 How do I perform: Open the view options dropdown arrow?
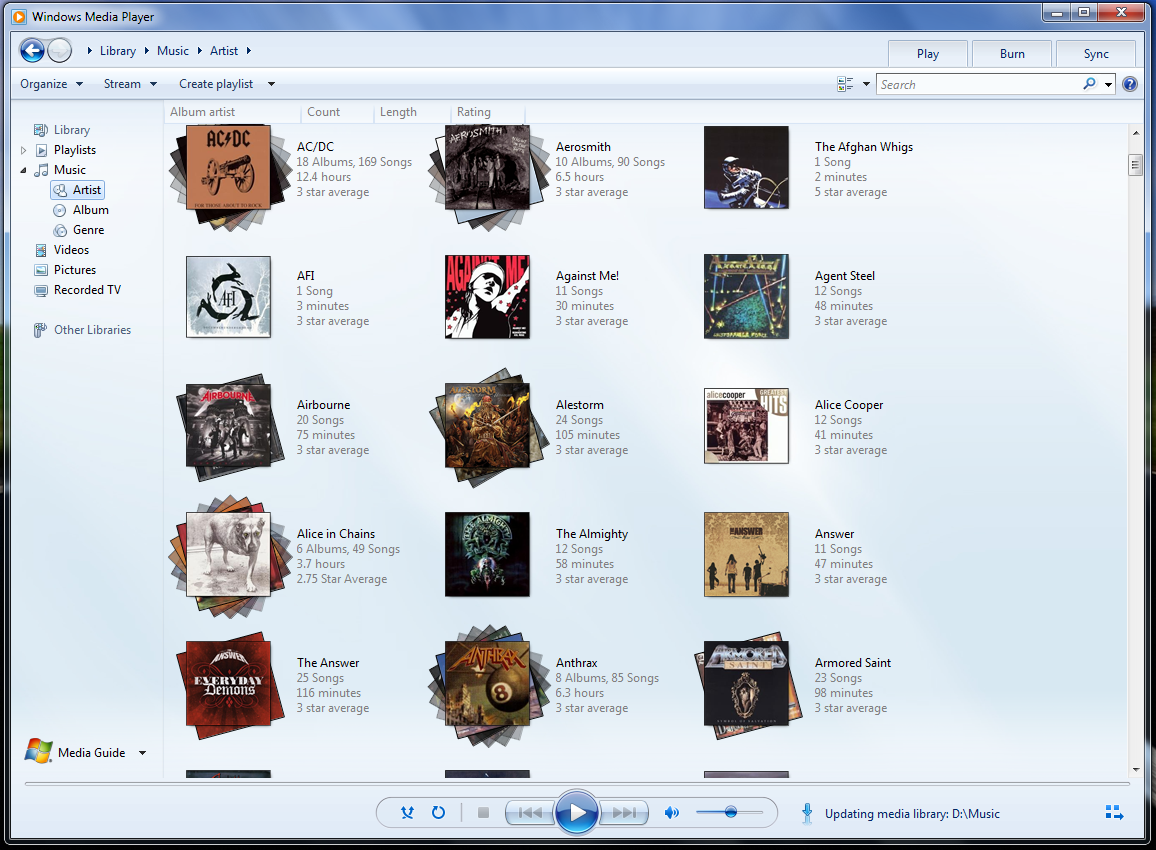coord(866,84)
